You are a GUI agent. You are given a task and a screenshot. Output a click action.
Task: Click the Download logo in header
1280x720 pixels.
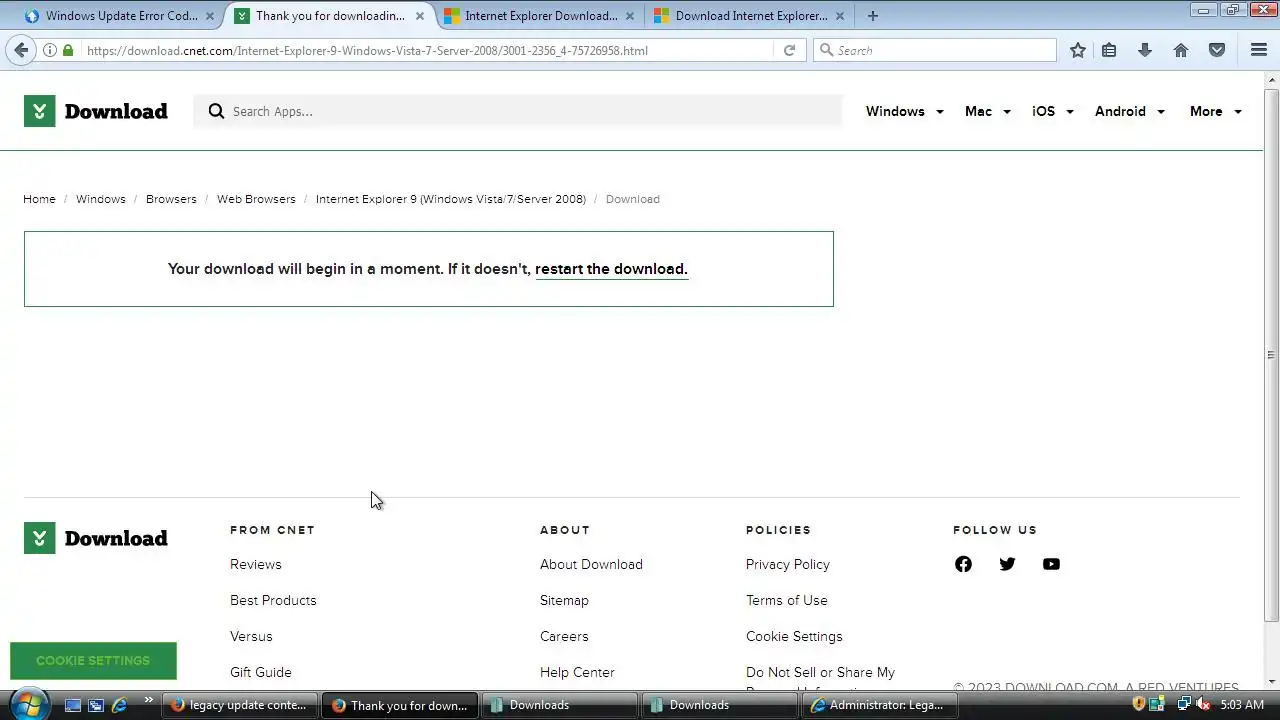tap(96, 111)
